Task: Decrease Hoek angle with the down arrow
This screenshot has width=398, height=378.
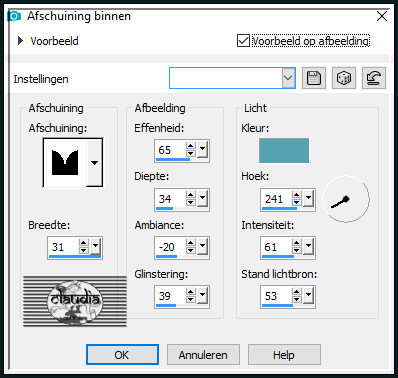Action: point(297,202)
